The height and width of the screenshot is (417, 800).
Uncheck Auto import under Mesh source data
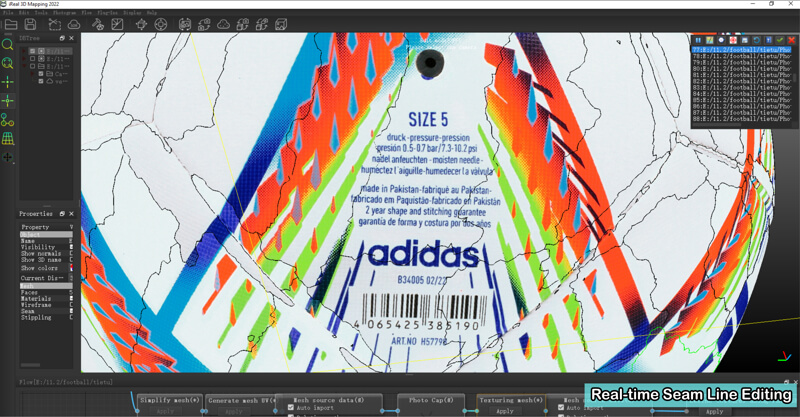(291, 408)
